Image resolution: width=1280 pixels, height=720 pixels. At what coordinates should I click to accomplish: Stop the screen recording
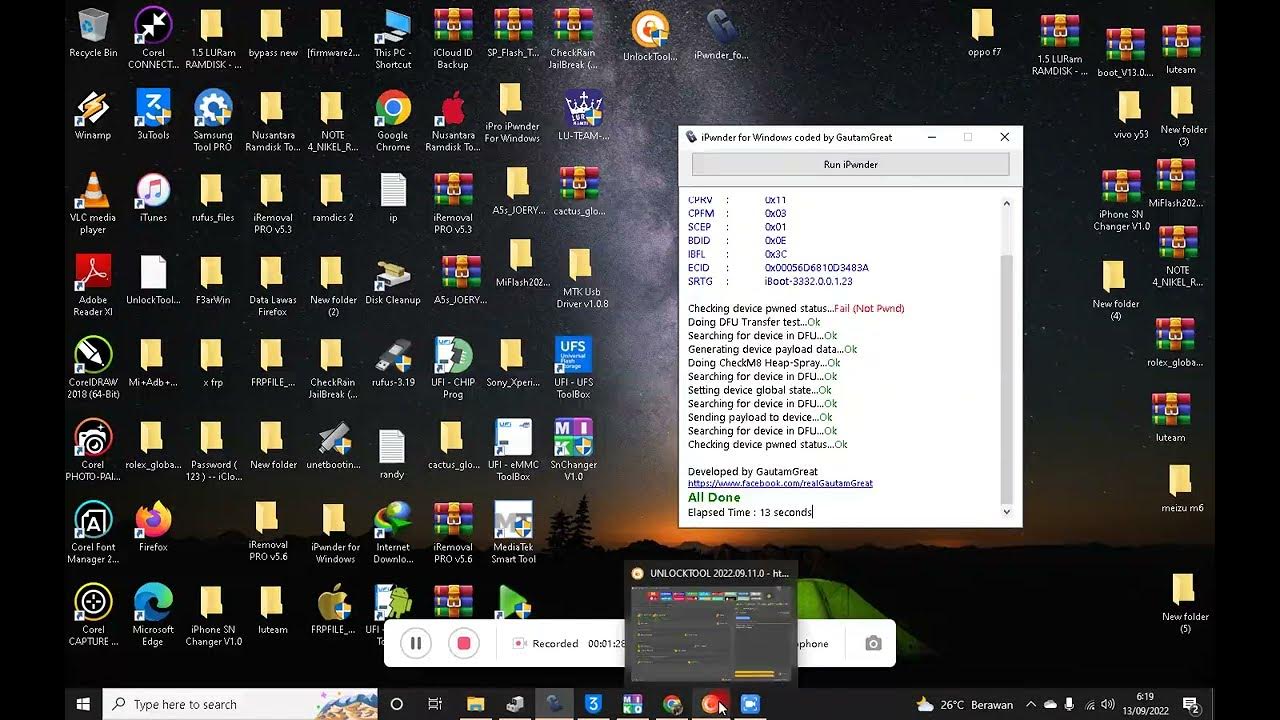(x=464, y=644)
